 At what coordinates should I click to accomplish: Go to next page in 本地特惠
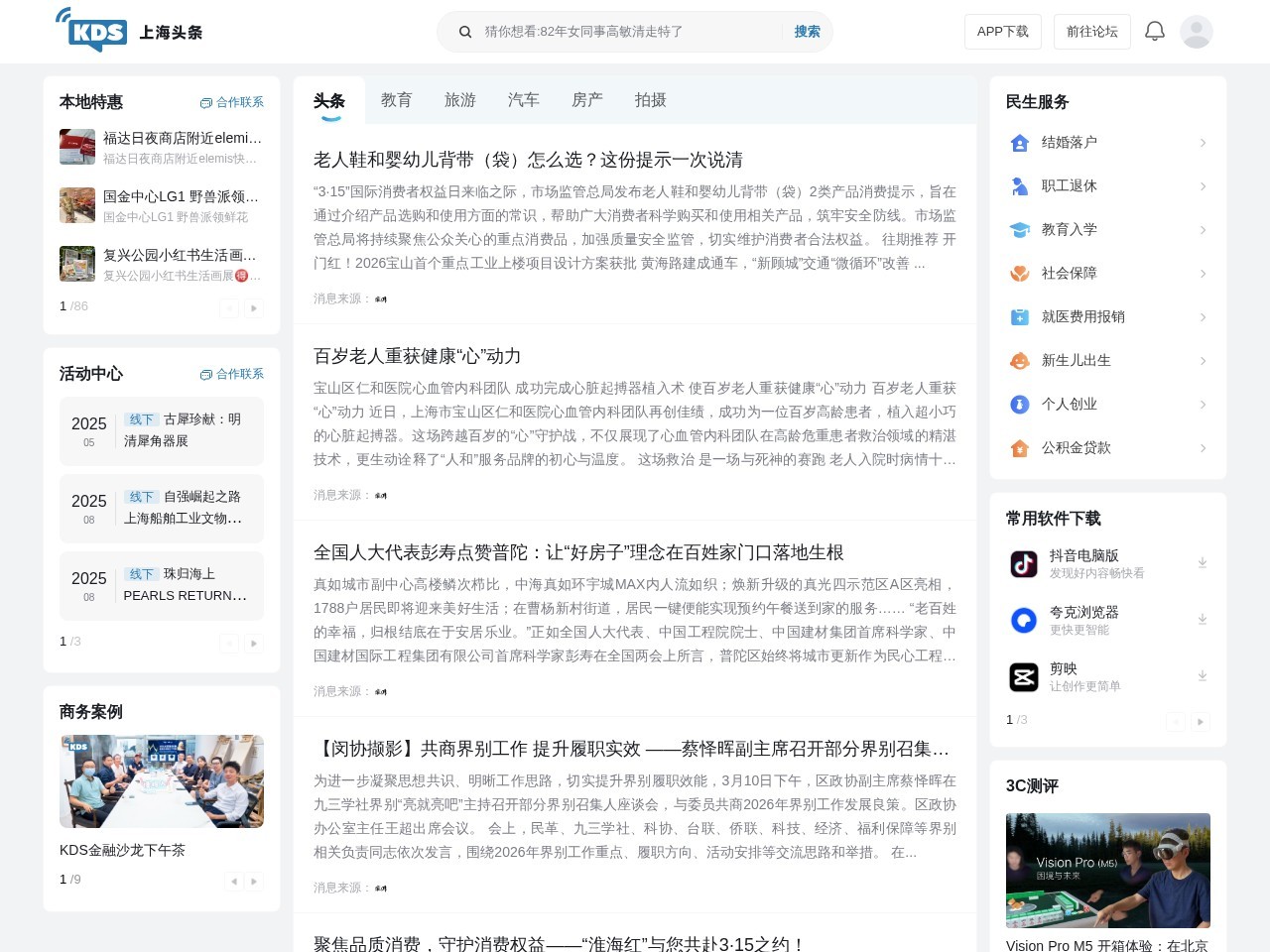(254, 308)
